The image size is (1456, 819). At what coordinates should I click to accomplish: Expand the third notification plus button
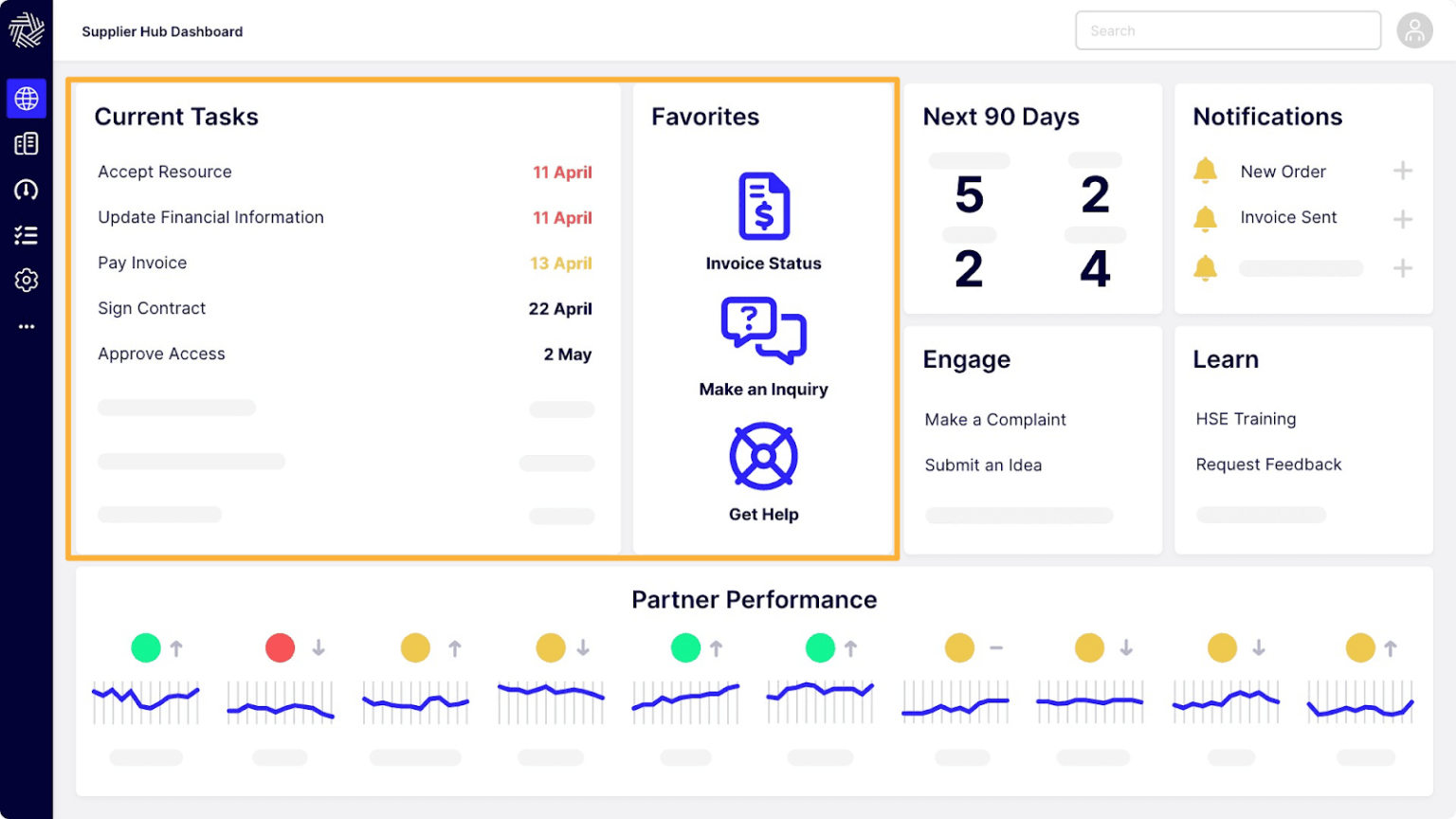coord(1403,268)
